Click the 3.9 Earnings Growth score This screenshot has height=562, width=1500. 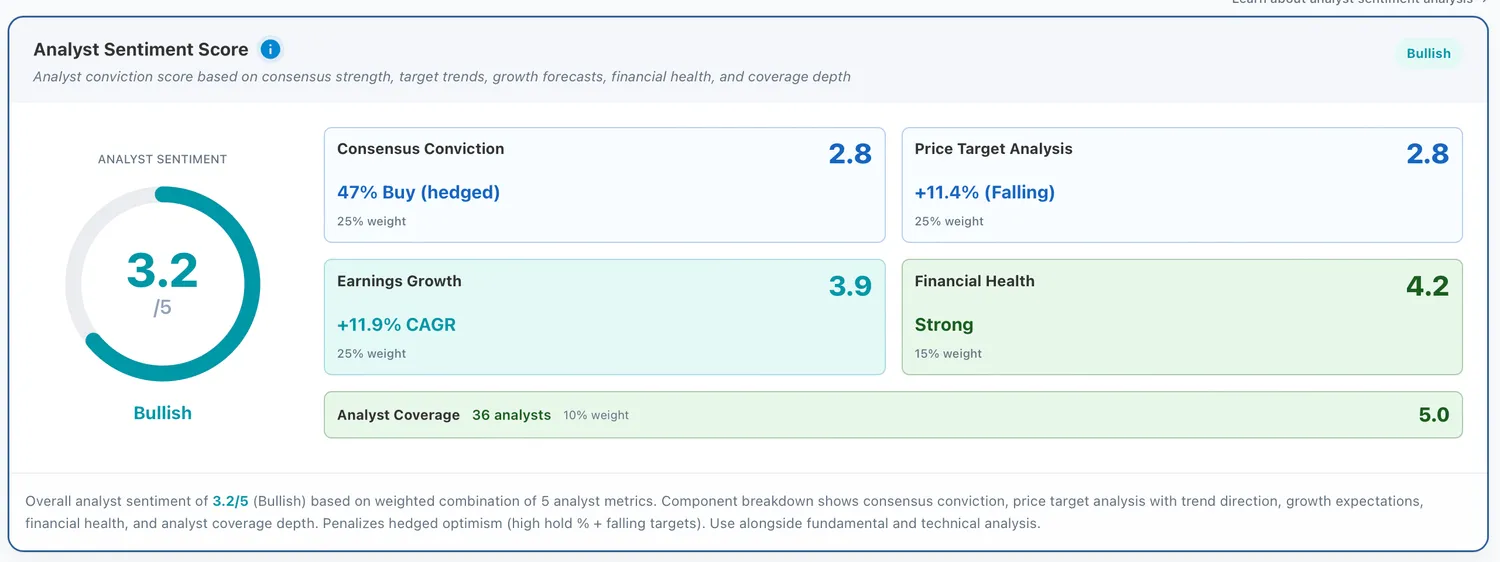[x=850, y=286]
